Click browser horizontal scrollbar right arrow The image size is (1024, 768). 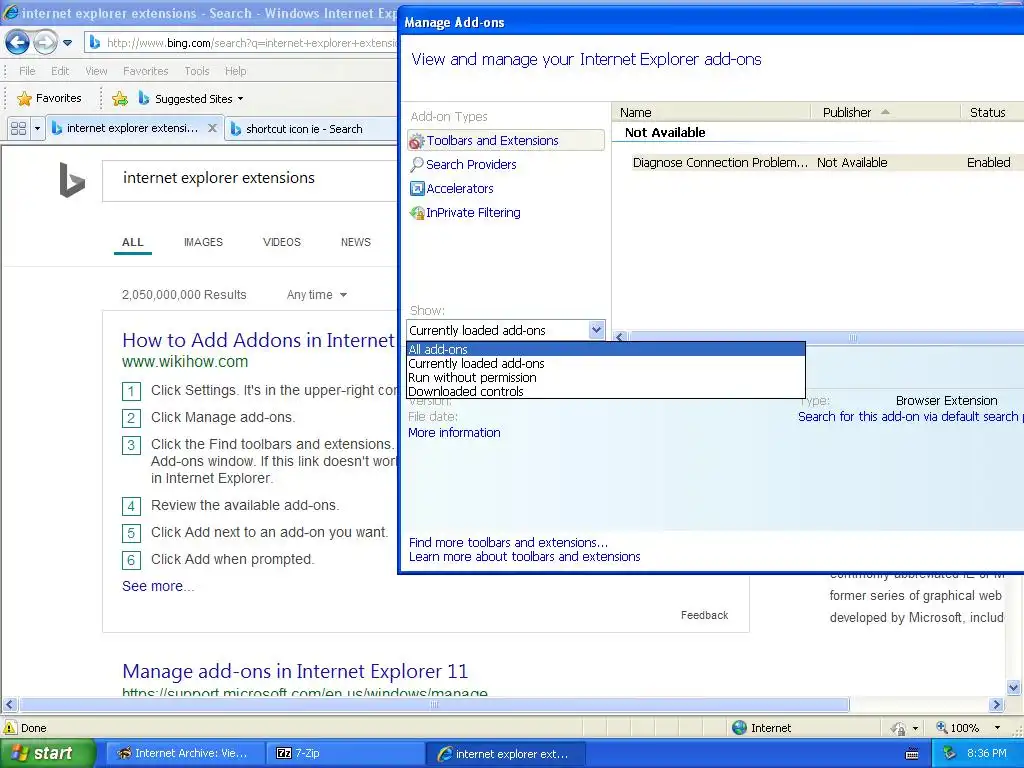tap(997, 705)
